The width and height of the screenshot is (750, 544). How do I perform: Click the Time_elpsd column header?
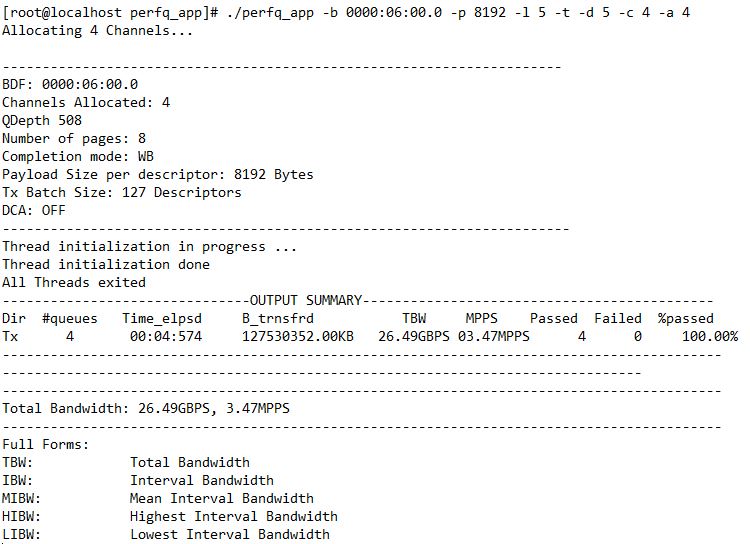pos(162,318)
